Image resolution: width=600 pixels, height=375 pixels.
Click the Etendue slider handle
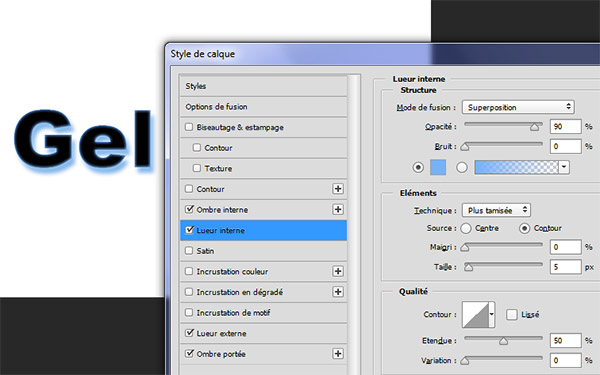click(503, 341)
